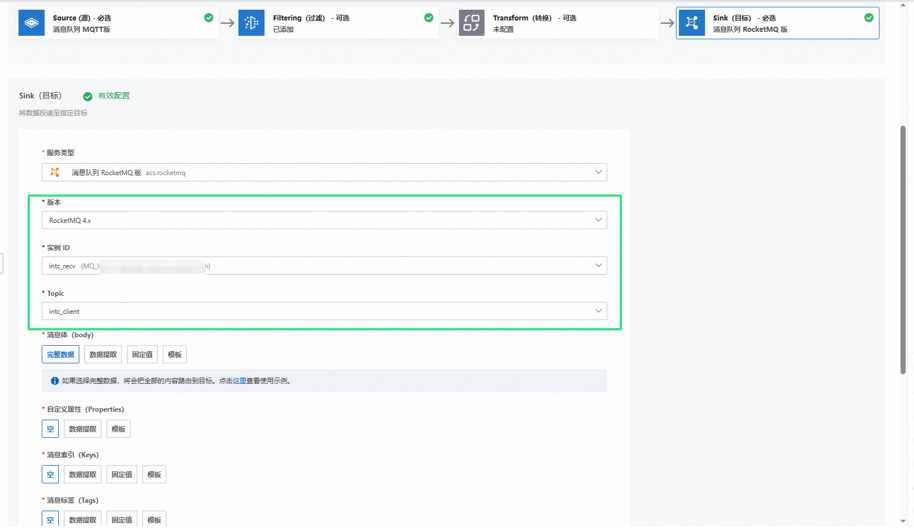
Task: Select 空 for custom Properties
Action: (x=50, y=429)
